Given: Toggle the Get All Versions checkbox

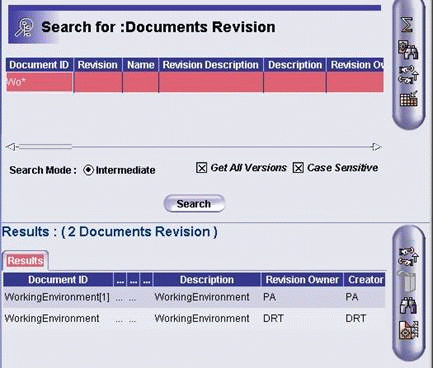Looking at the screenshot, I should click(201, 168).
